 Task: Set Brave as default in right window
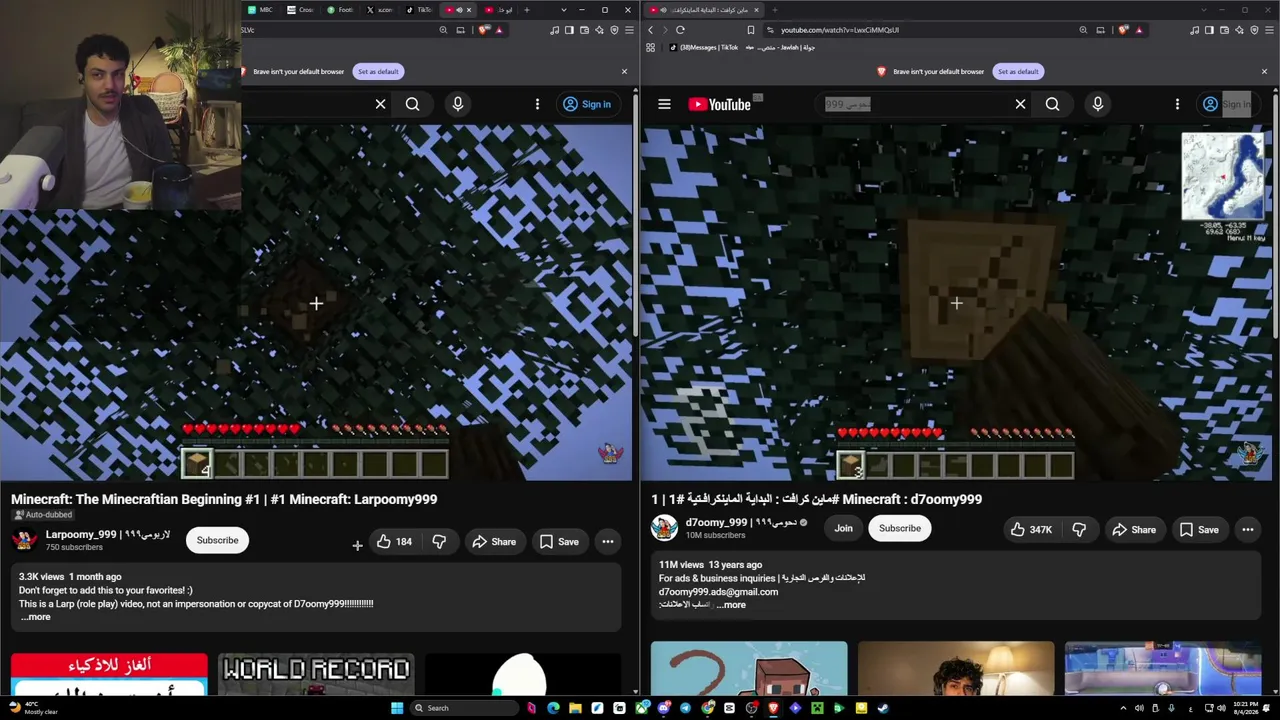click(1018, 72)
